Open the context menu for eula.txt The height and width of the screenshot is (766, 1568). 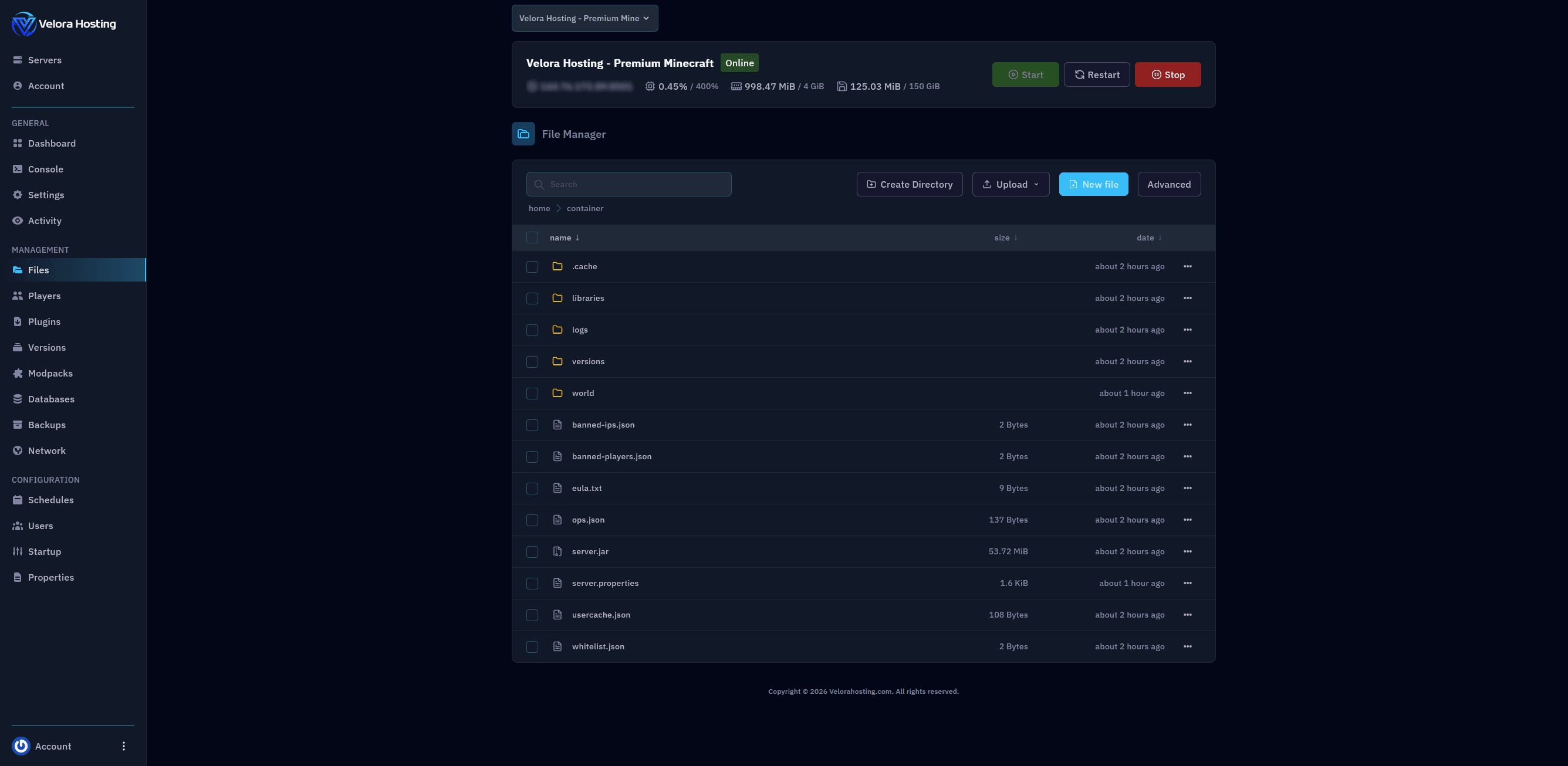[x=1188, y=488]
